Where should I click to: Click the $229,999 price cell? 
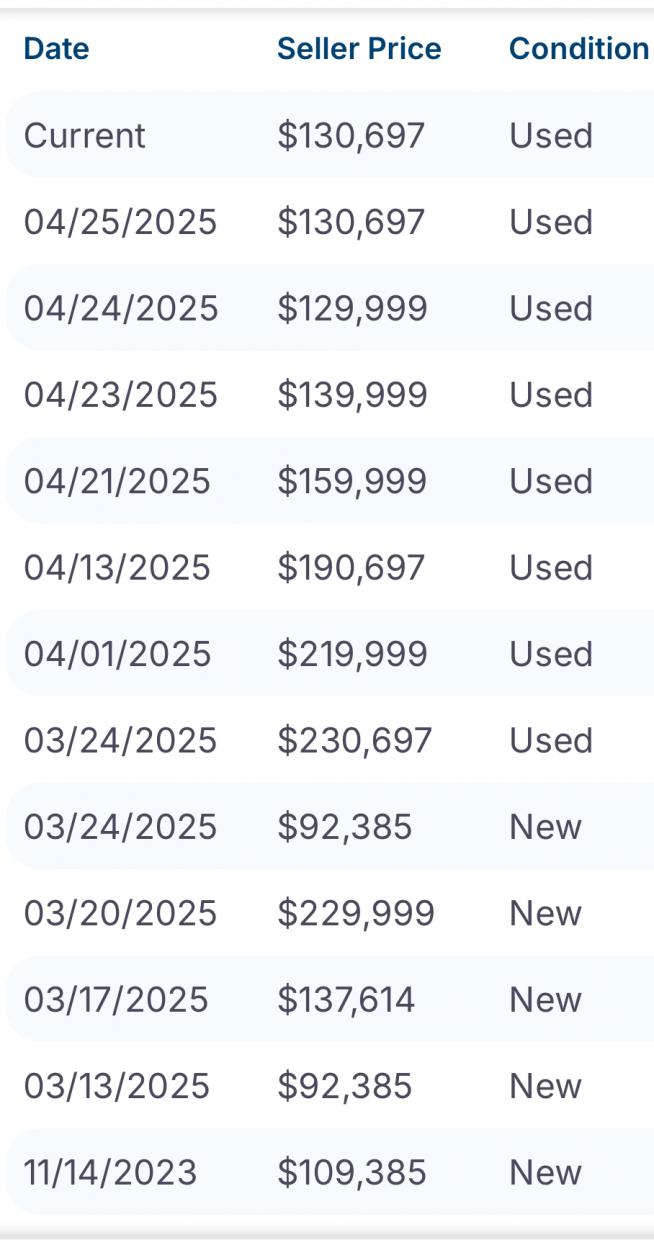[x=356, y=913]
